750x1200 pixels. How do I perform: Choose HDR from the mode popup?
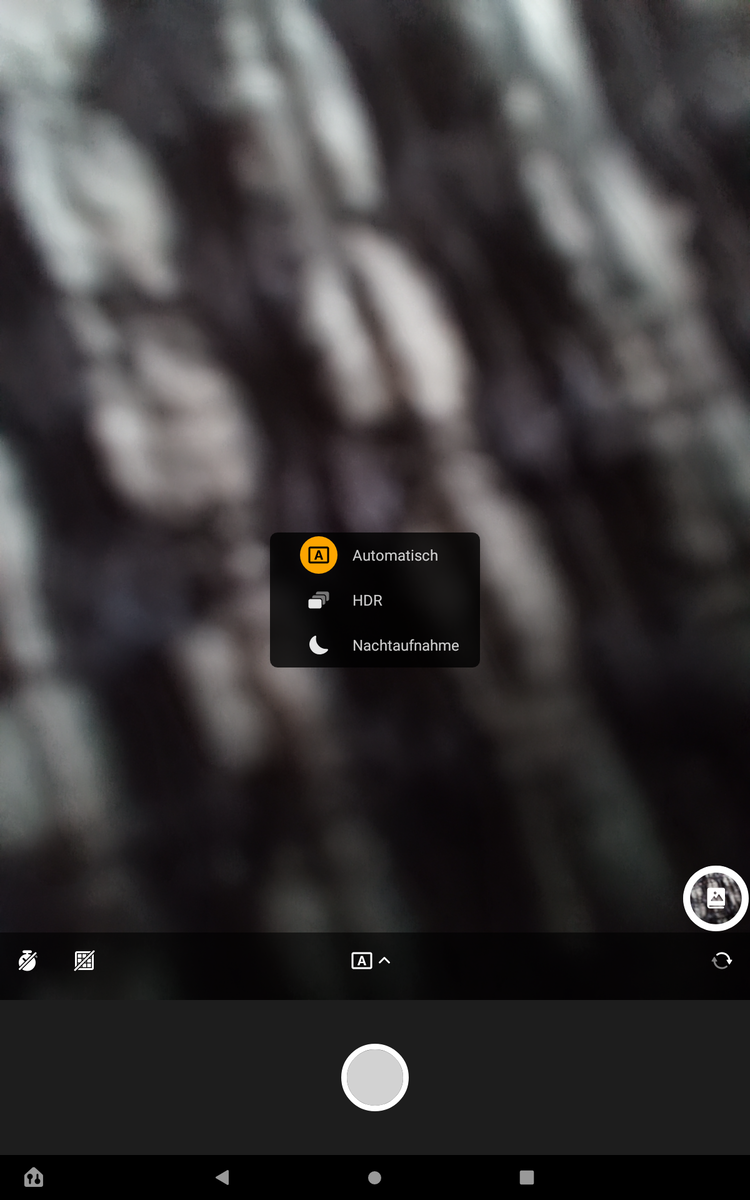click(375, 600)
